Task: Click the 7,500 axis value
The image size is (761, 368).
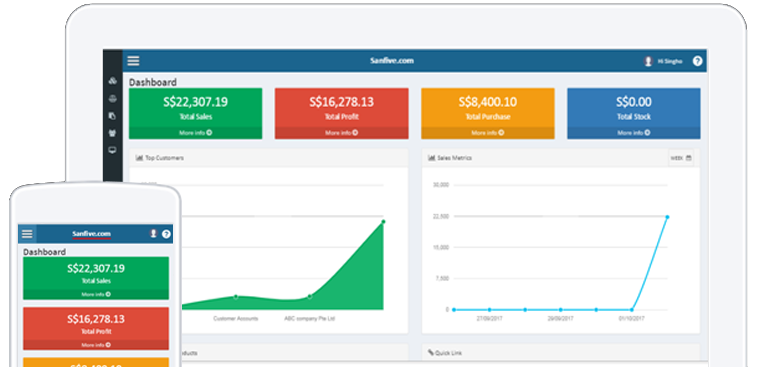Action: [442, 279]
